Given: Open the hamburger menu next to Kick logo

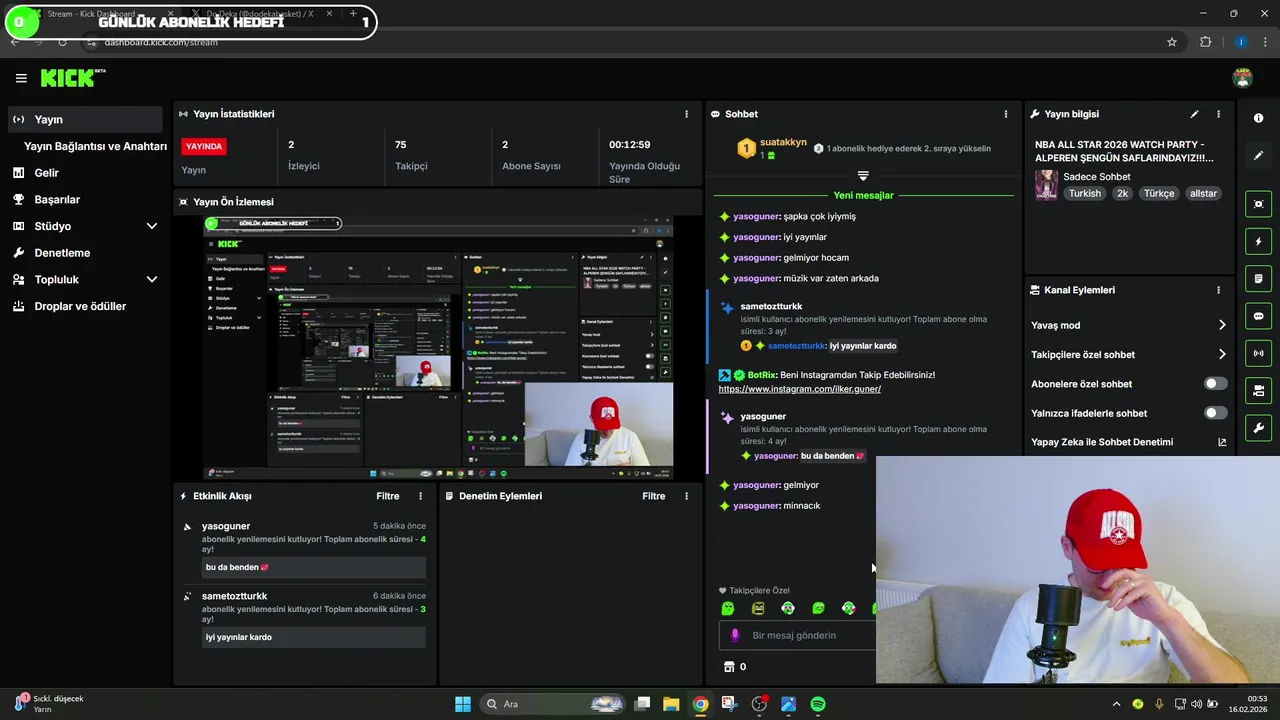Looking at the screenshot, I should tap(21, 78).
